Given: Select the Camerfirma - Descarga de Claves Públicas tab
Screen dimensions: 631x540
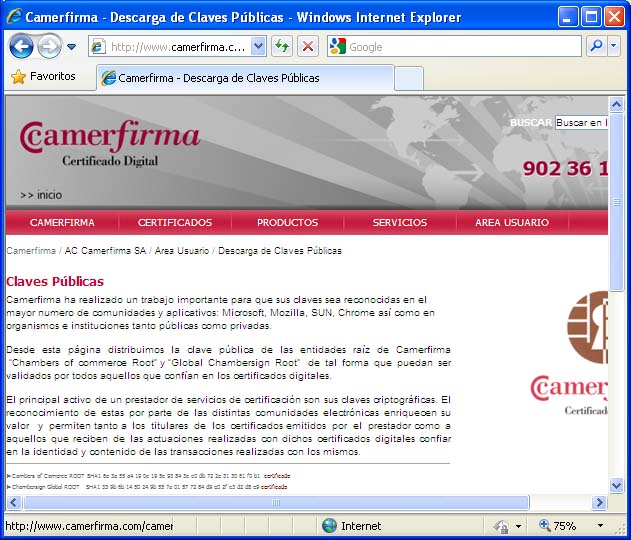Looking at the screenshot, I should tap(245, 78).
